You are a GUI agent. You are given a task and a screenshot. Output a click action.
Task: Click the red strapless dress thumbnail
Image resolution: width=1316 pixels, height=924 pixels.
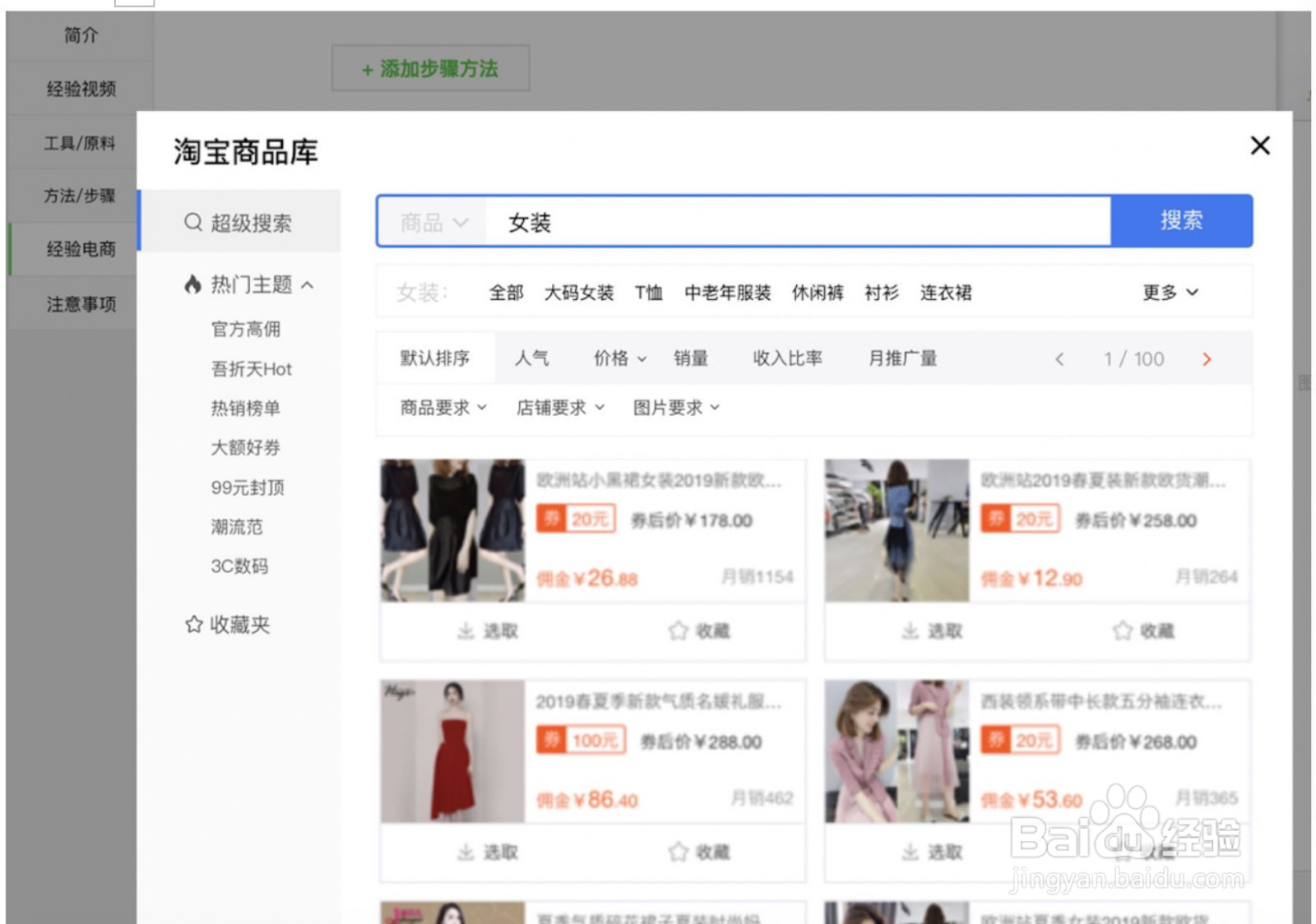pos(452,751)
